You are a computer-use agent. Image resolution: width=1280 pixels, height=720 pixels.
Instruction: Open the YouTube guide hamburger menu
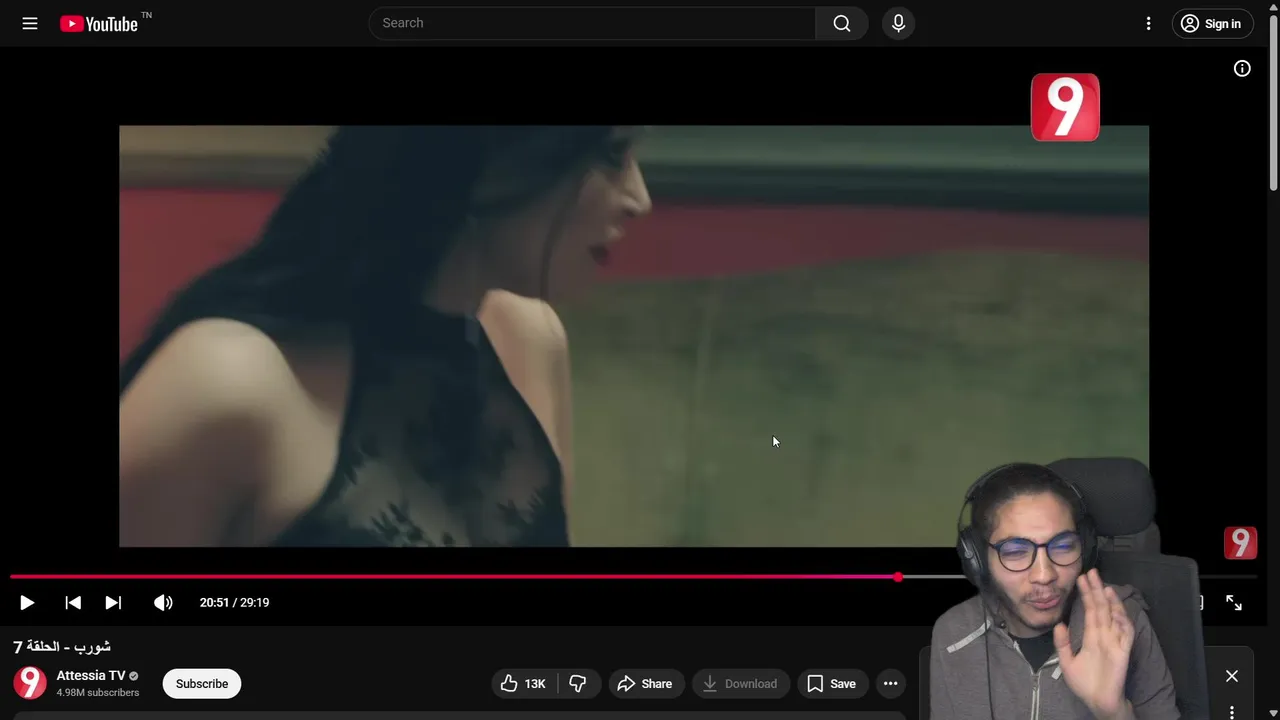click(x=30, y=23)
